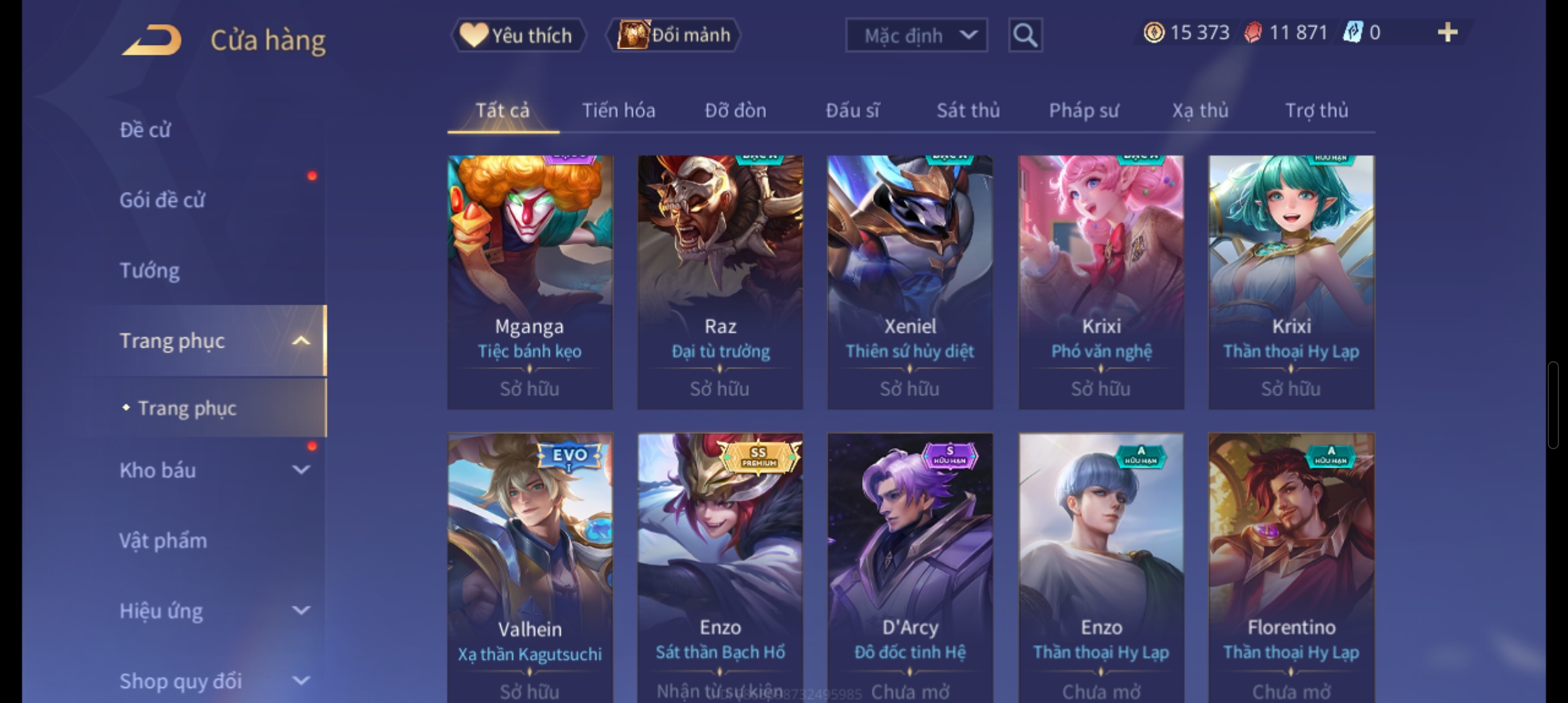Tap the red ruby currency icon
The image size is (1568, 703).
tap(1253, 33)
